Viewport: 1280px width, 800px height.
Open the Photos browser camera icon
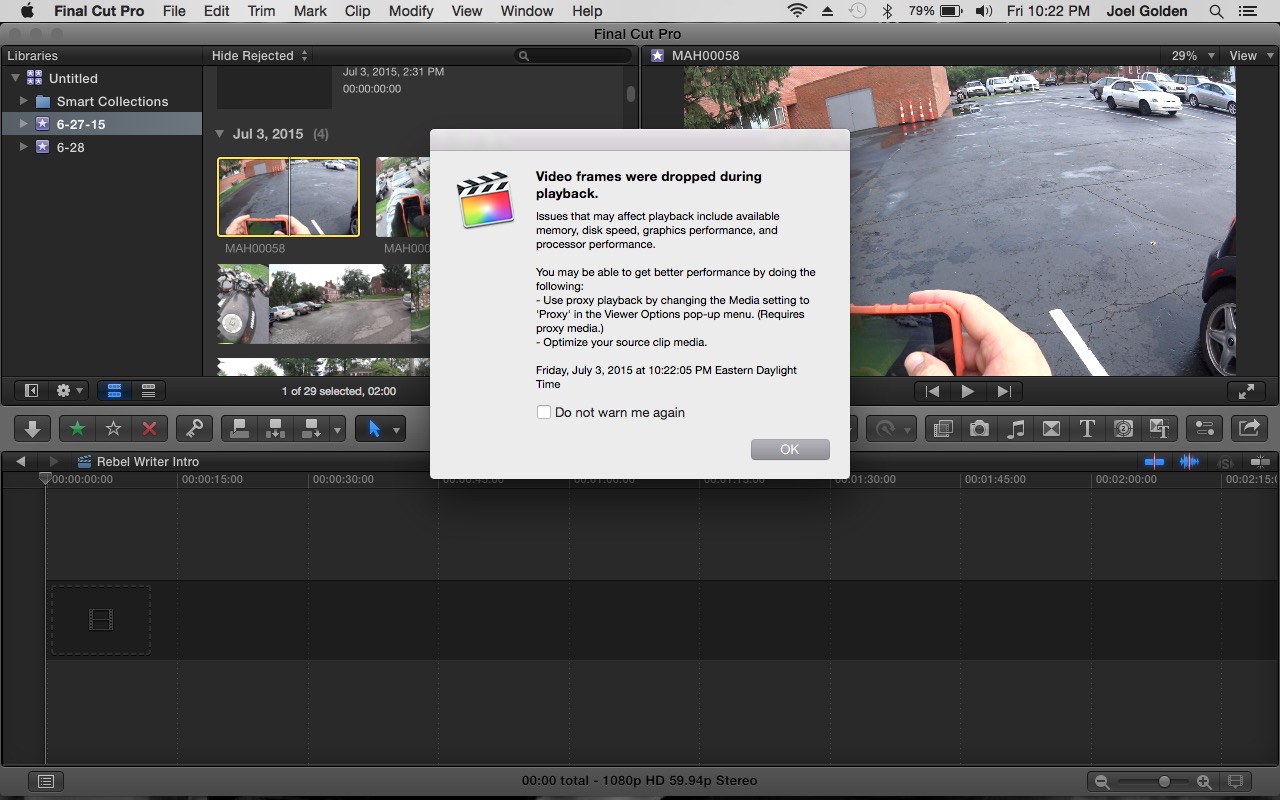pos(979,429)
